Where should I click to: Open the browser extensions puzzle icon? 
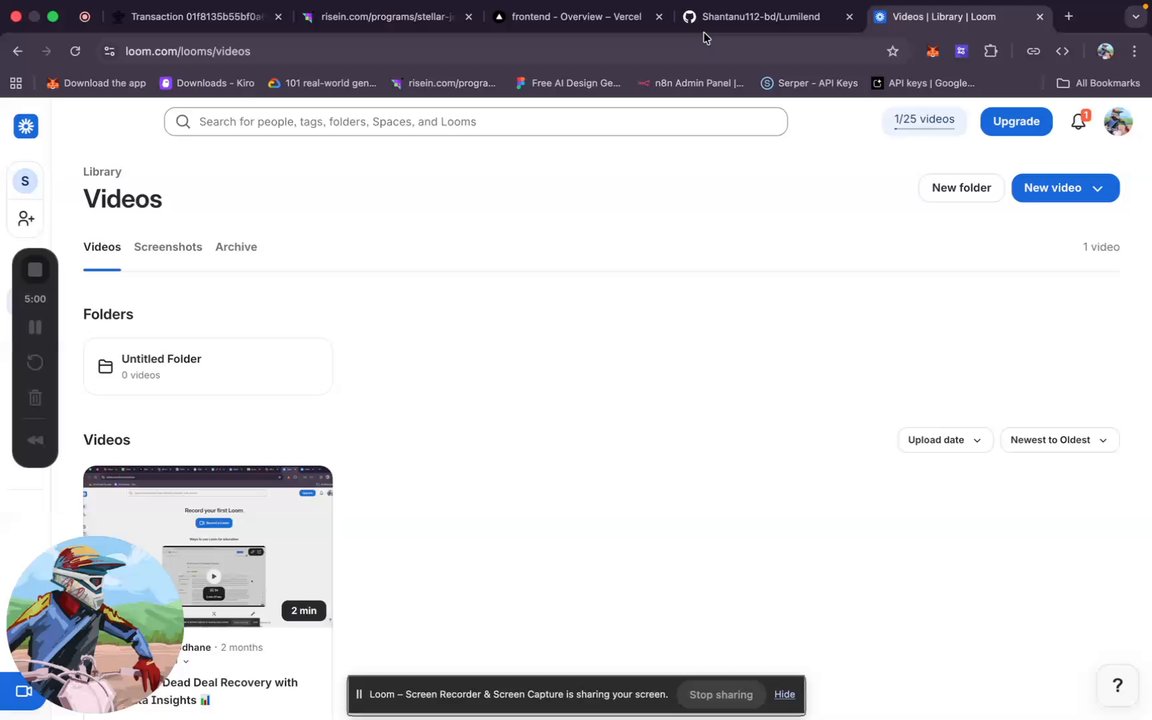click(x=991, y=51)
